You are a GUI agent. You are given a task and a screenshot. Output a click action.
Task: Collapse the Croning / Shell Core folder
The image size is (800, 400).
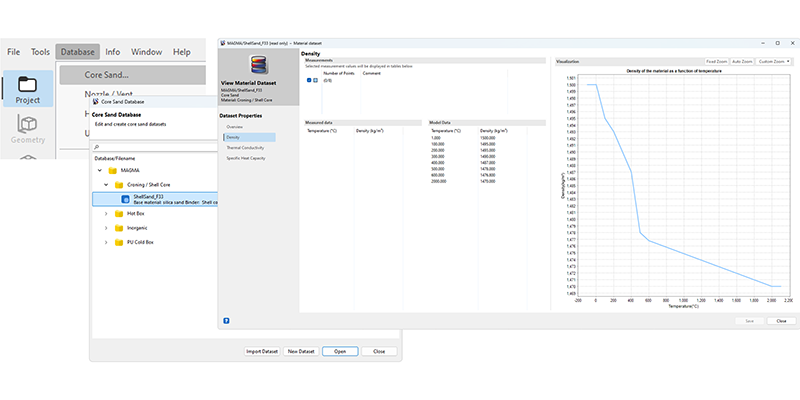[106, 185]
